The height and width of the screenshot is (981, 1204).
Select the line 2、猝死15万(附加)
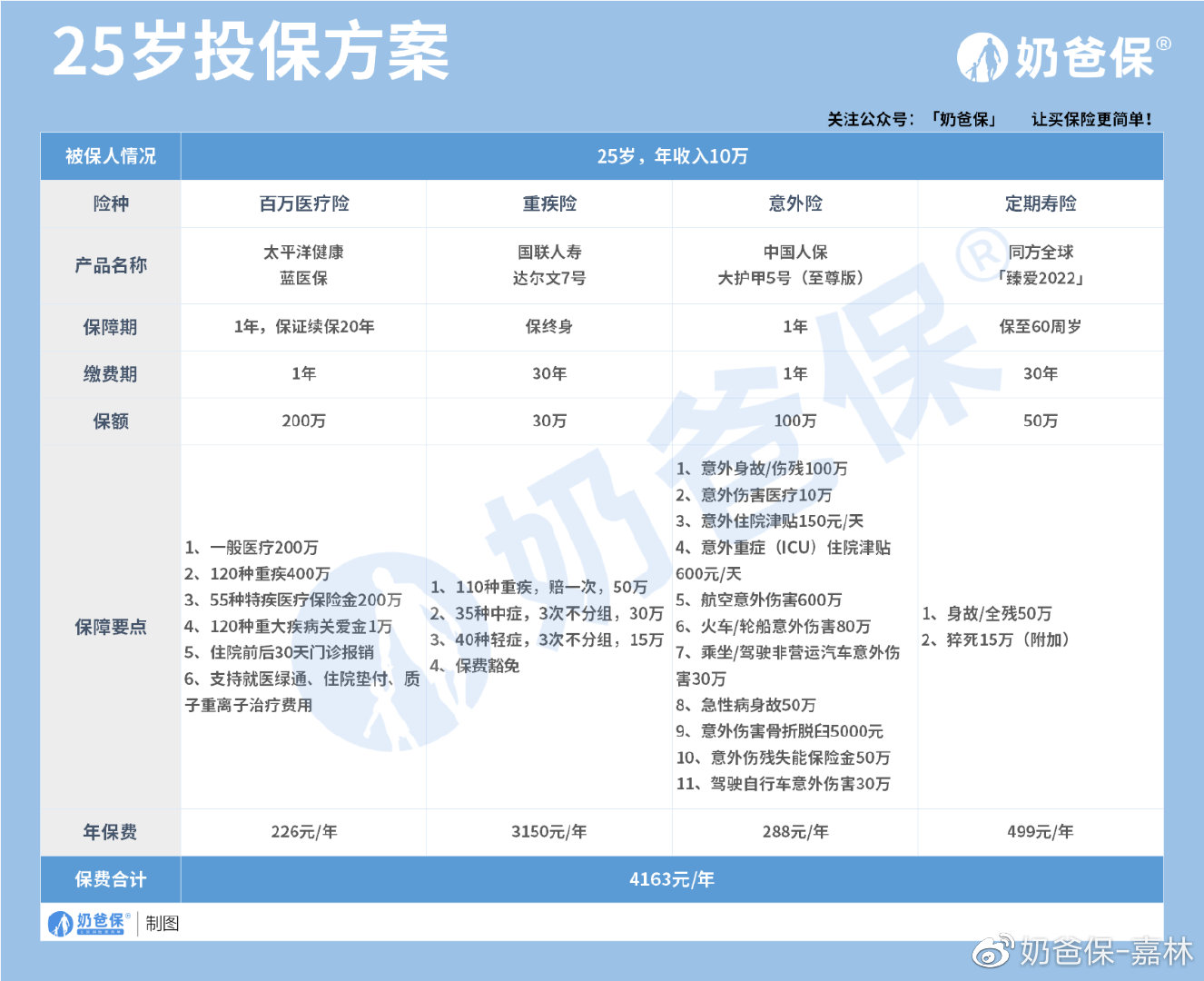pos(996,640)
